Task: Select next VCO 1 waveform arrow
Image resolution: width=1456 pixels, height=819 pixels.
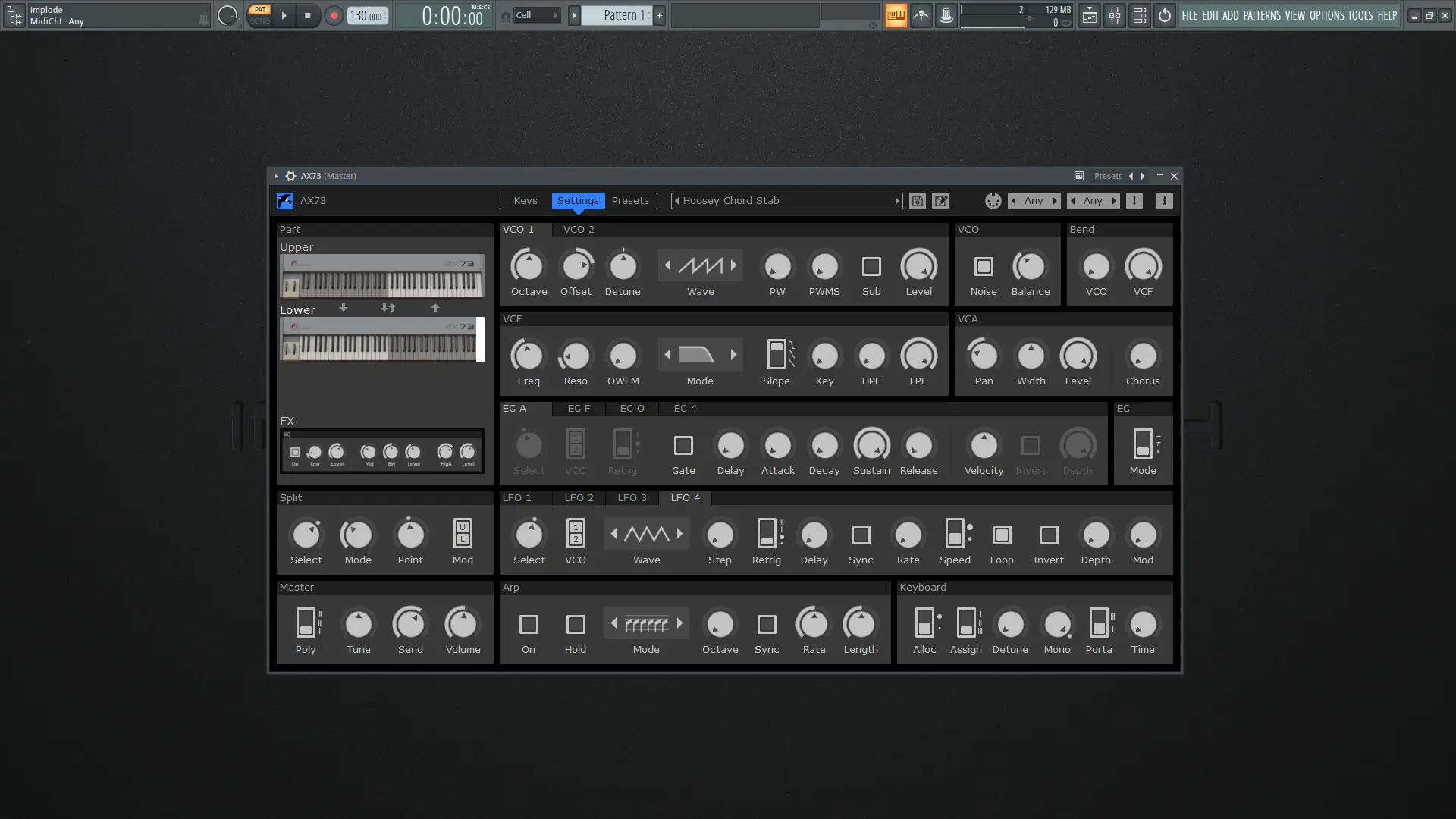Action: pos(733,265)
